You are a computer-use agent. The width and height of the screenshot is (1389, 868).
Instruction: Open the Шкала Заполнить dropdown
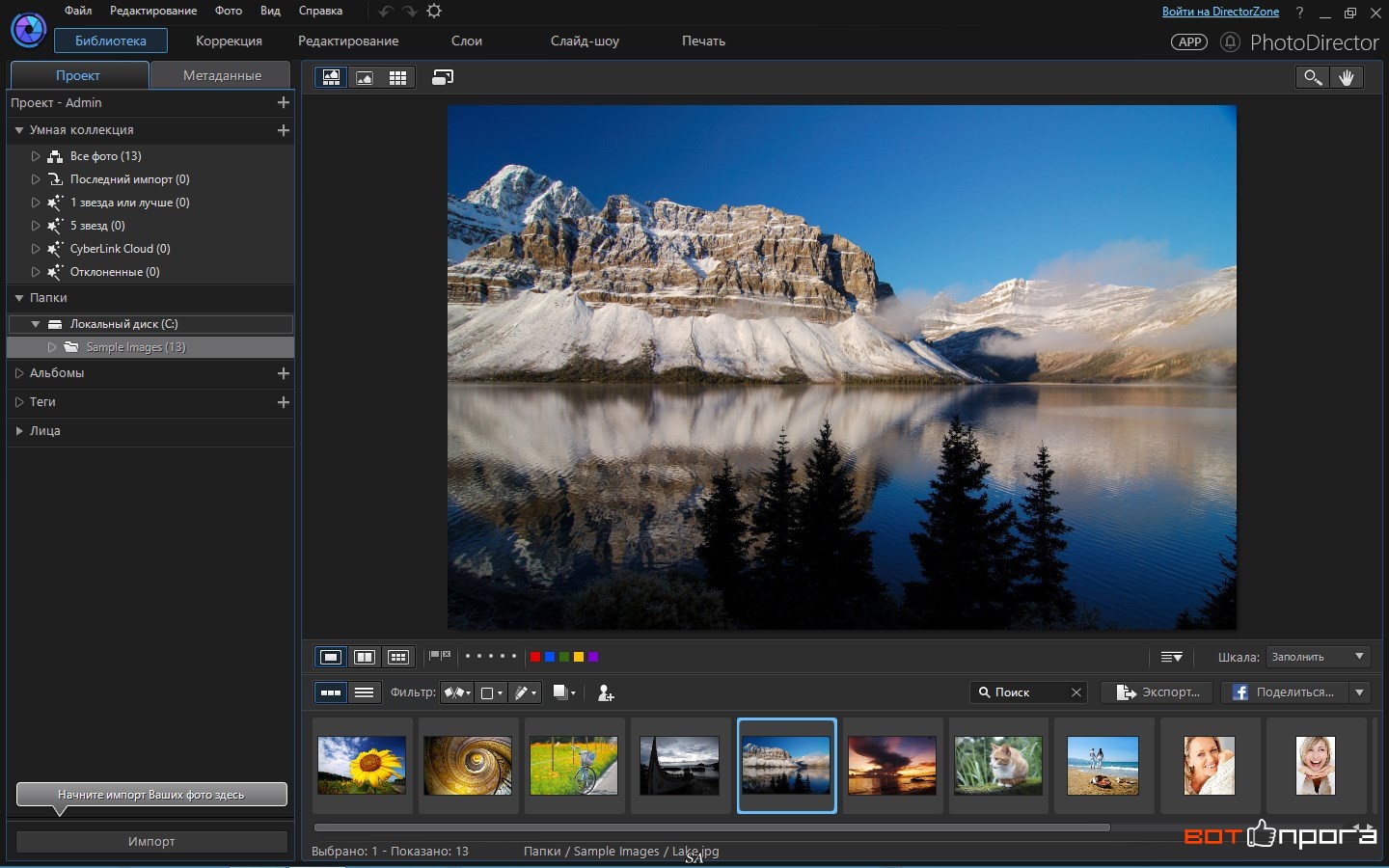pyautogui.click(x=1318, y=657)
